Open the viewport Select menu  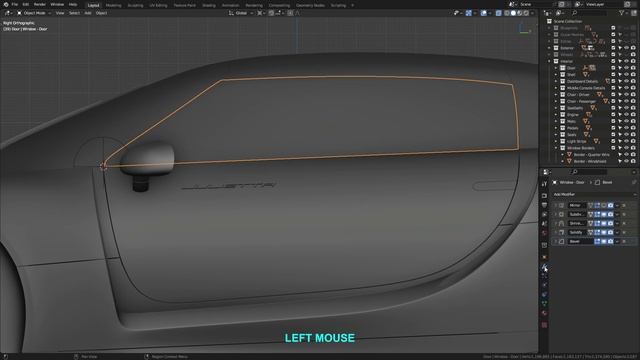point(74,13)
